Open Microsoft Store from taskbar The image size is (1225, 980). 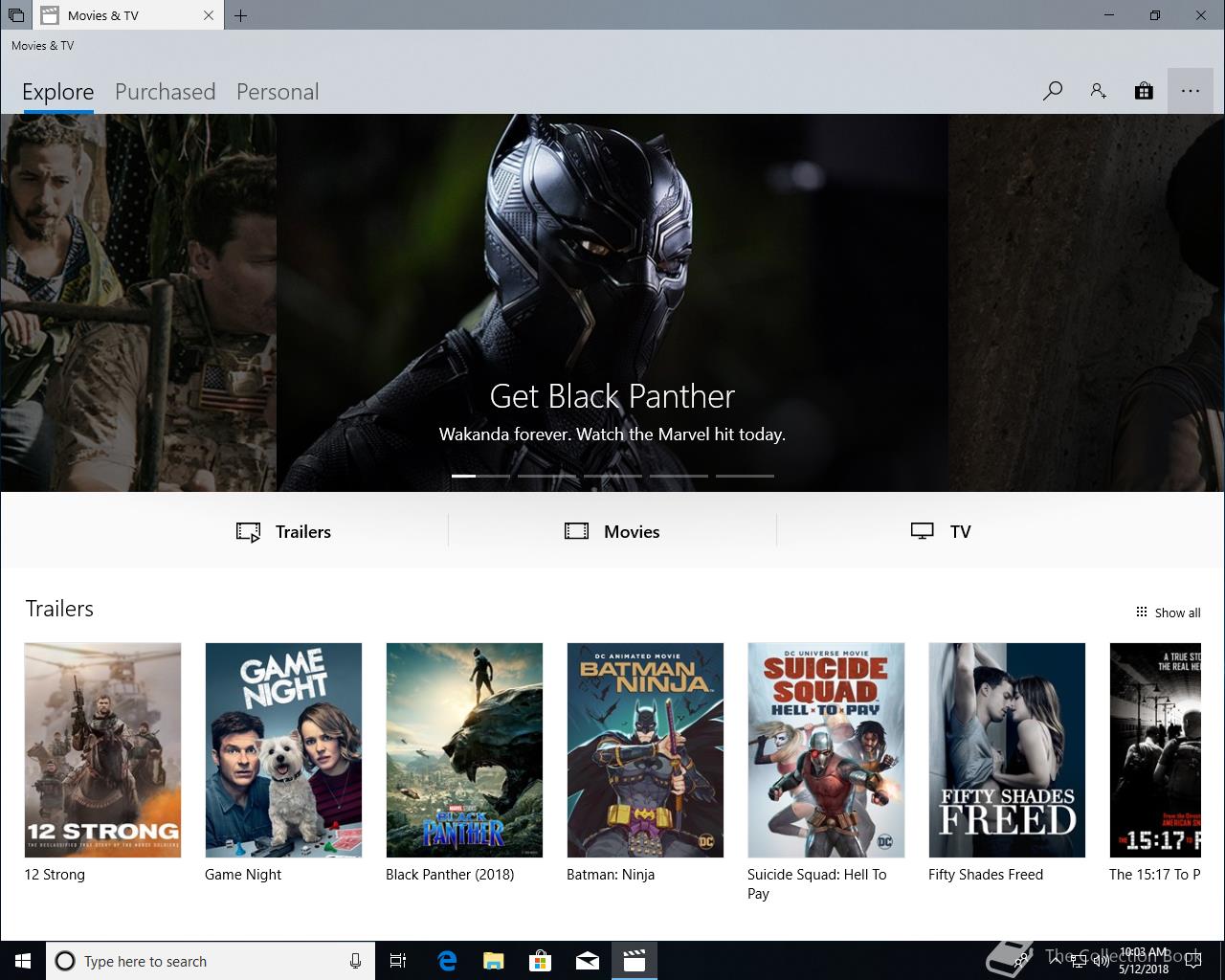pyautogui.click(x=541, y=961)
